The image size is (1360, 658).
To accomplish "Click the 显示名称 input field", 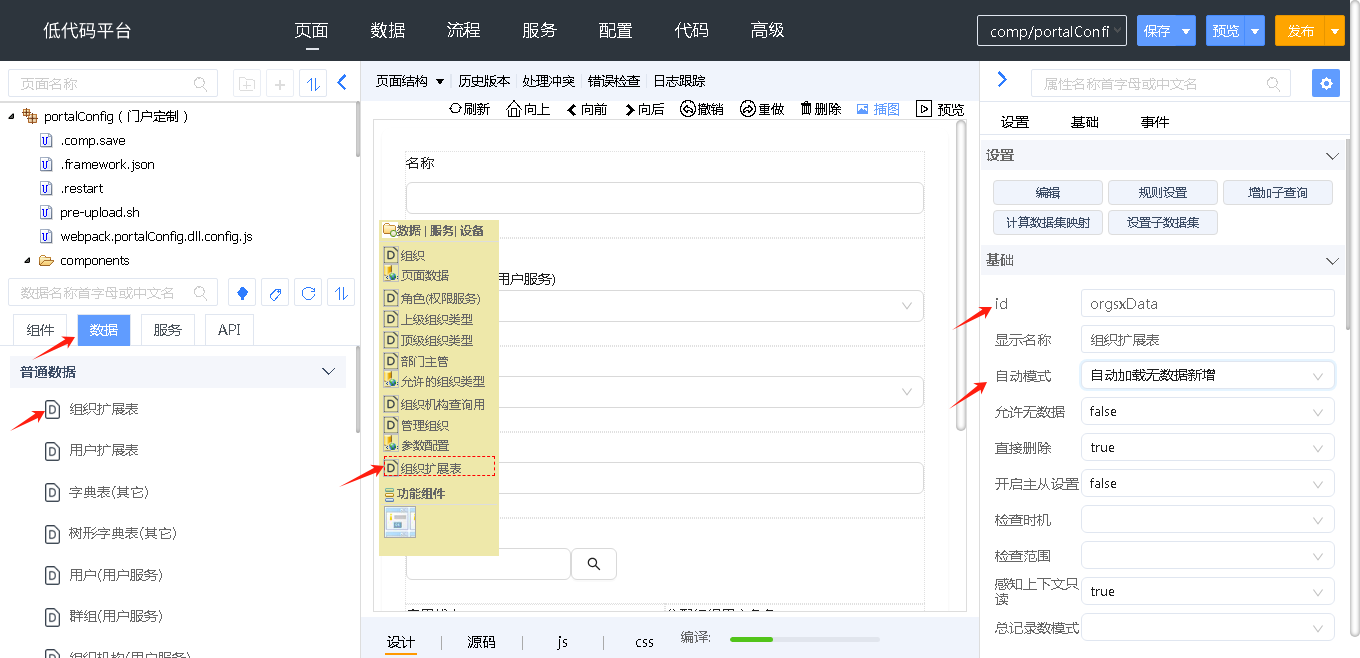I will click(x=1208, y=339).
